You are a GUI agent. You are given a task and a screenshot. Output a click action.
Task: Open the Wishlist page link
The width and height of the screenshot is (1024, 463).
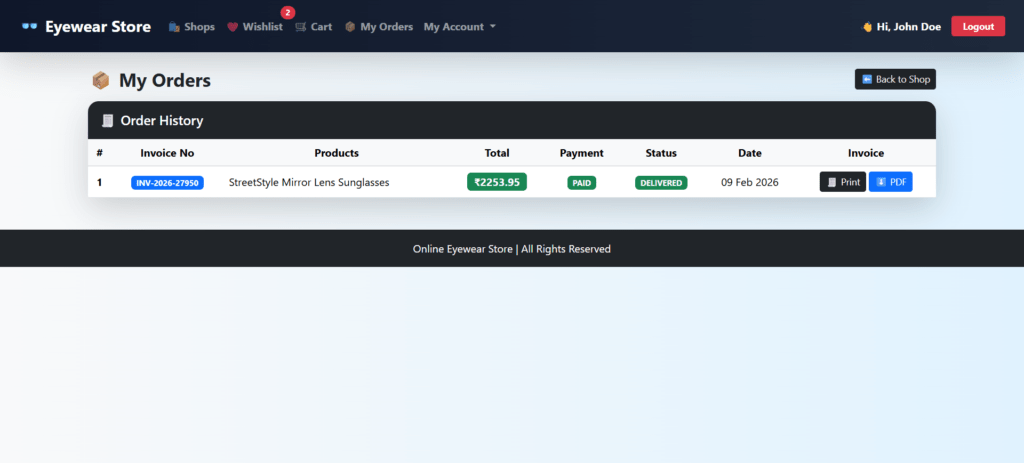click(262, 27)
